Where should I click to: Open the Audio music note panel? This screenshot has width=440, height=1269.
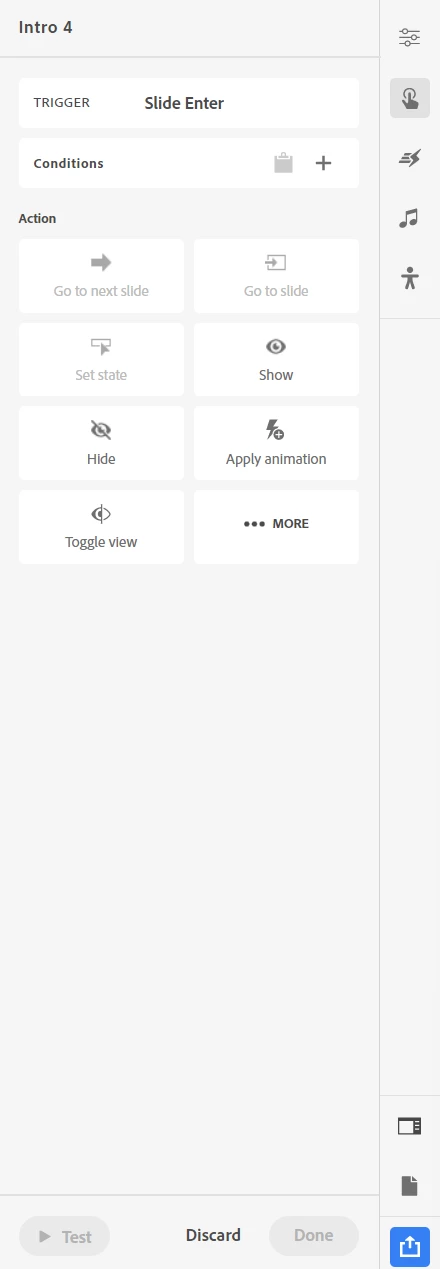(x=409, y=218)
